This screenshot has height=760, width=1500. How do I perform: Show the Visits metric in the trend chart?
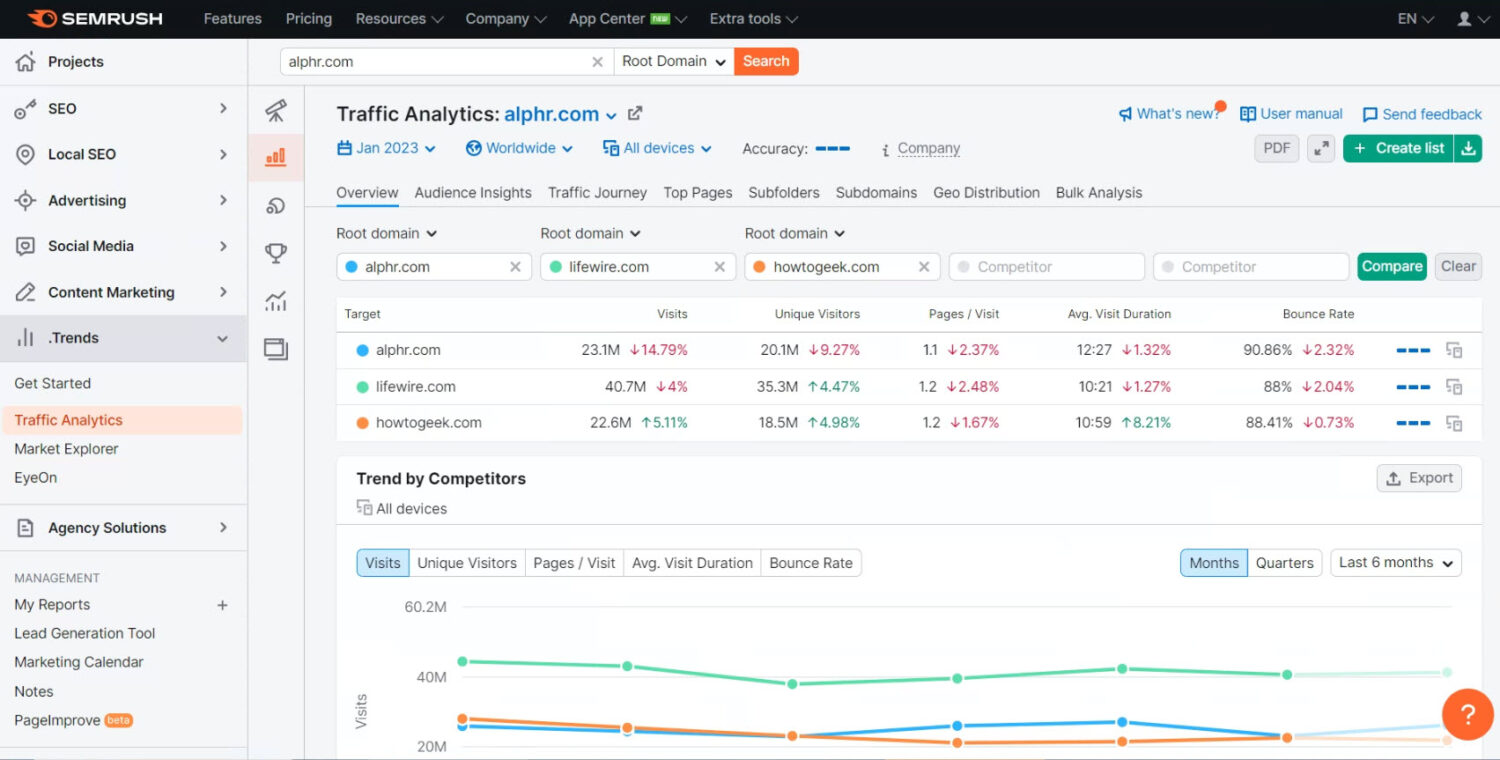(x=382, y=563)
